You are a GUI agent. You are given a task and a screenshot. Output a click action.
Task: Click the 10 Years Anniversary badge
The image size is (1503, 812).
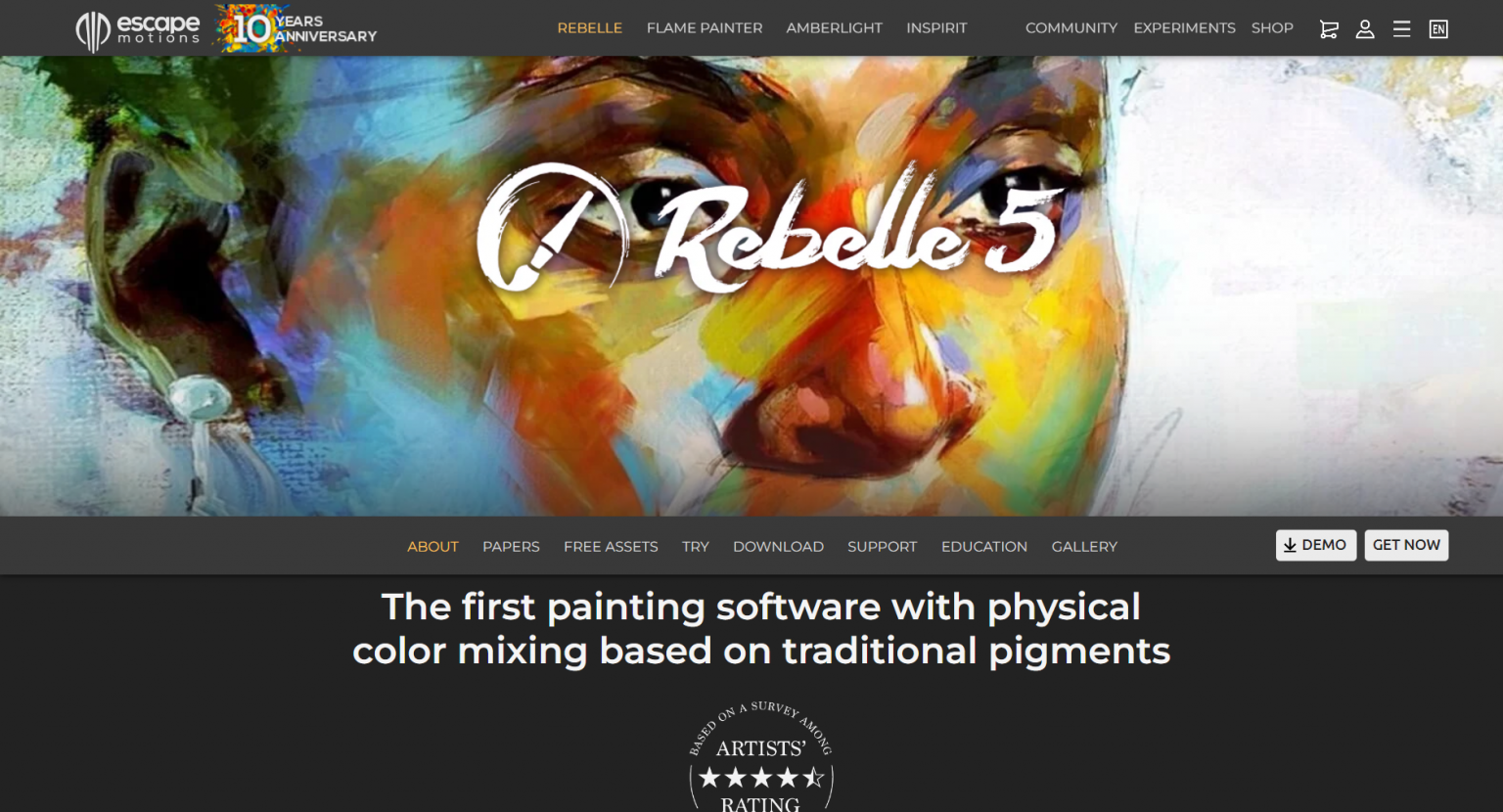point(296,28)
